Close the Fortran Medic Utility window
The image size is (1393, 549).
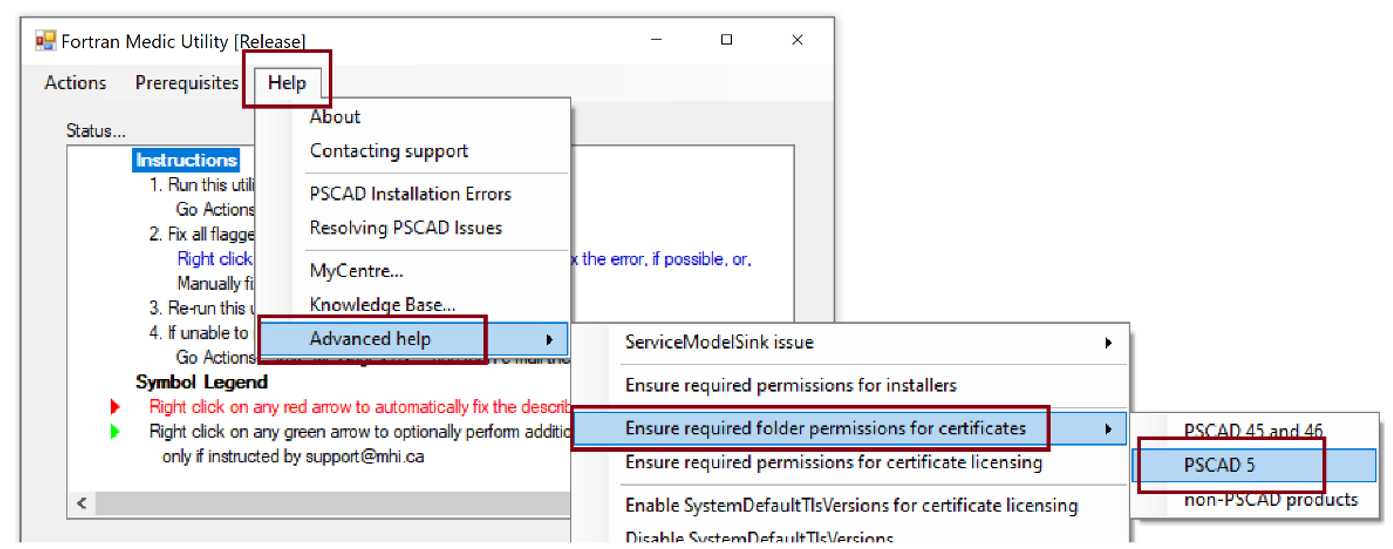tap(797, 40)
